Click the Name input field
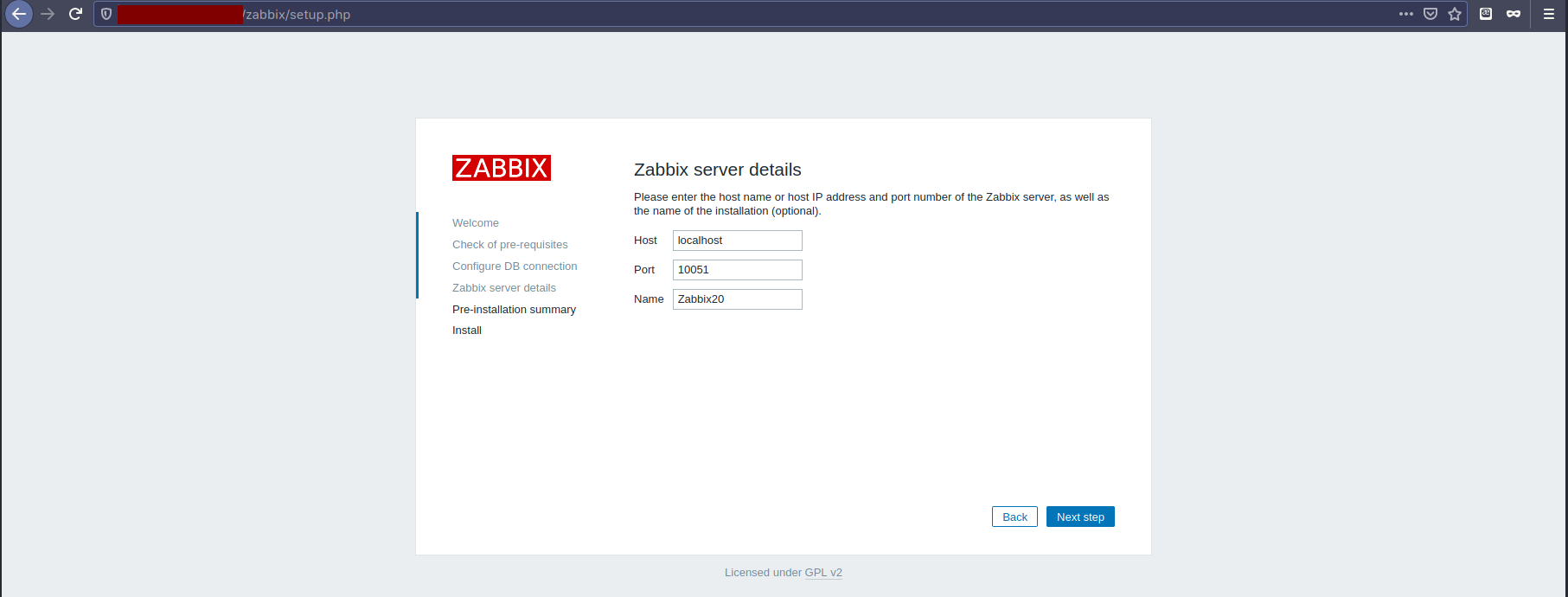Viewport: 1568px width, 597px height. tap(738, 299)
